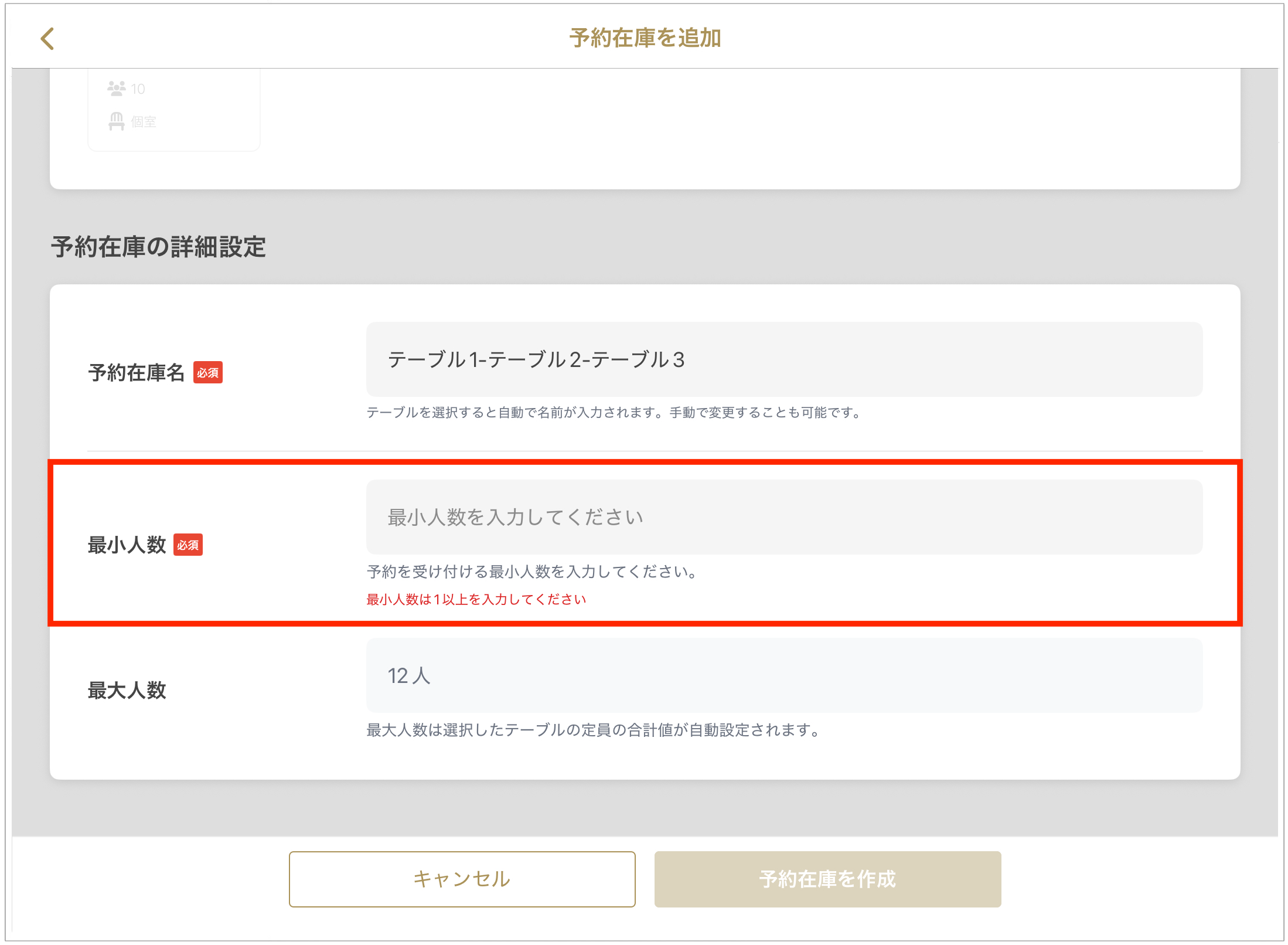Click the helper text below 最大人数 field
Viewport: 1288px width, 945px height.
point(594,730)
